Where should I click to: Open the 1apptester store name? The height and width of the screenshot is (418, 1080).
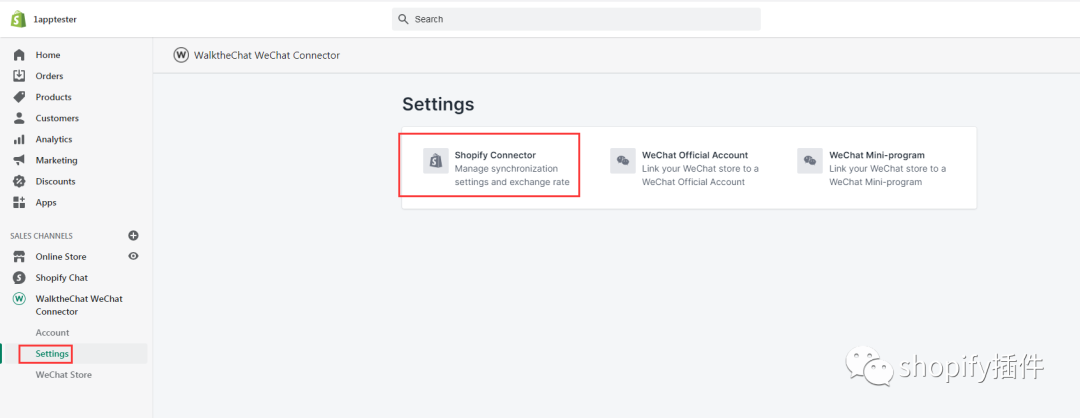(x=55, y=19)
